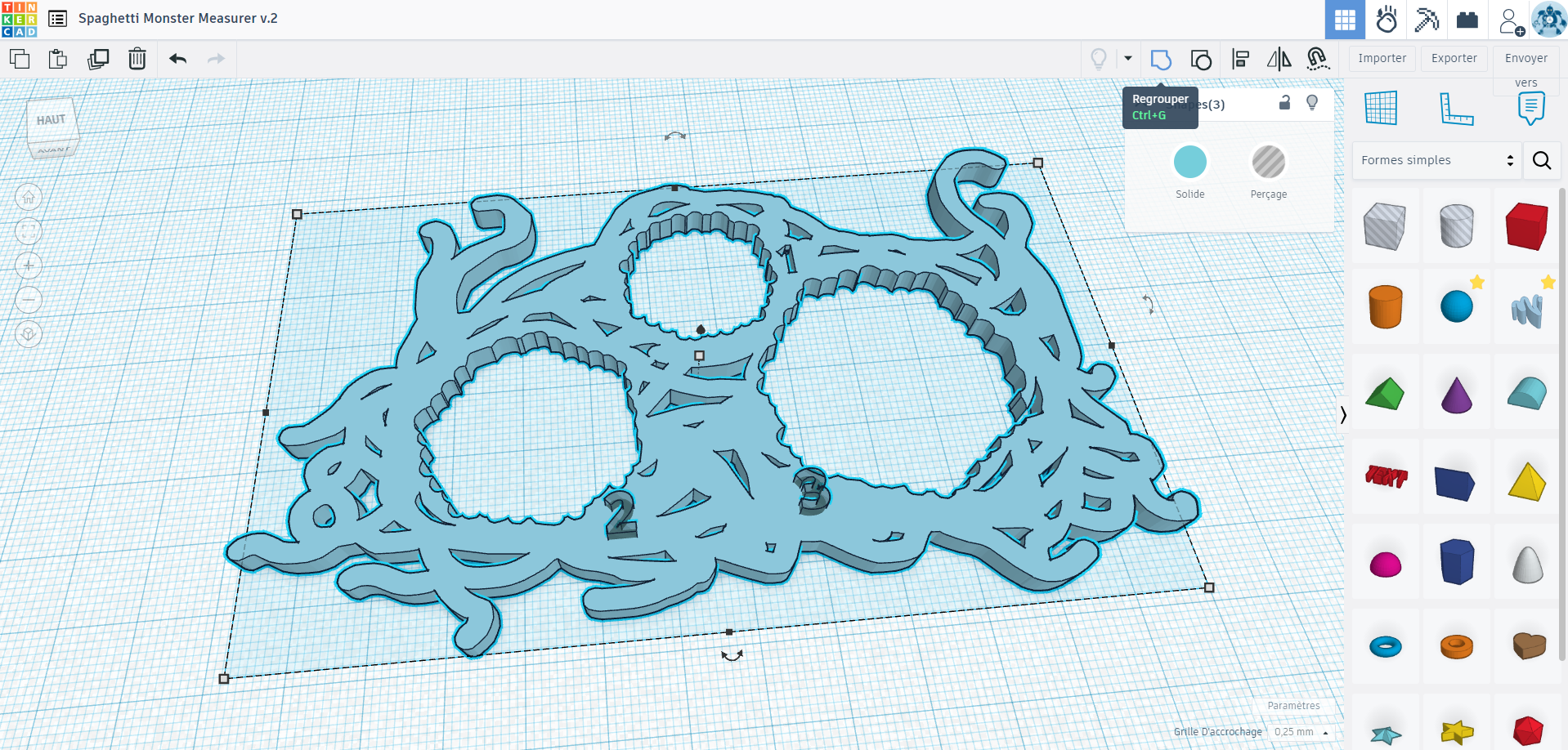Click the Exporter button

(1454, 58)
